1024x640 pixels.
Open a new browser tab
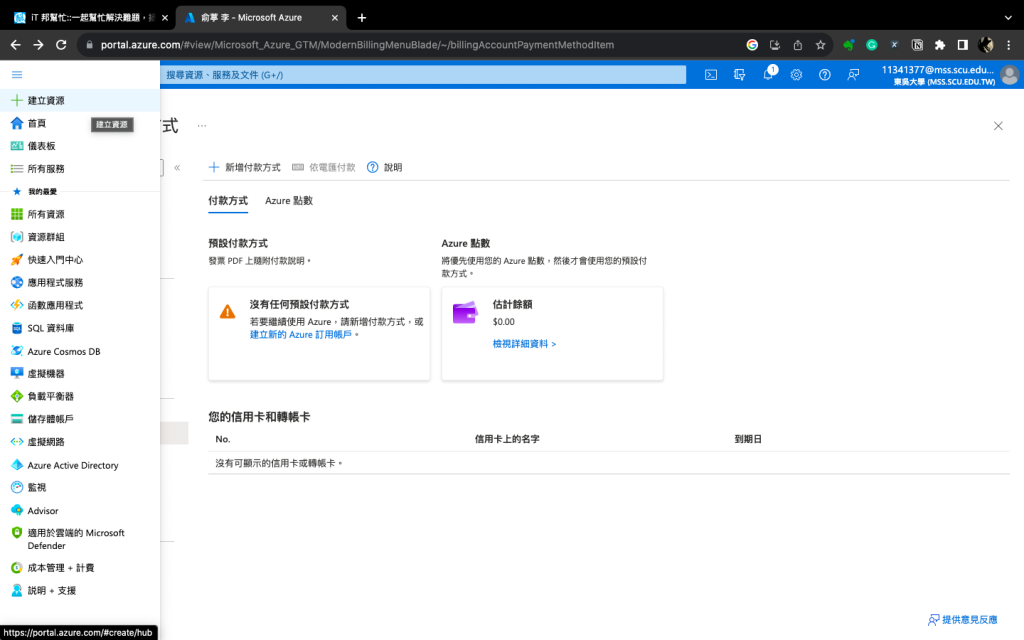[362, 18]
